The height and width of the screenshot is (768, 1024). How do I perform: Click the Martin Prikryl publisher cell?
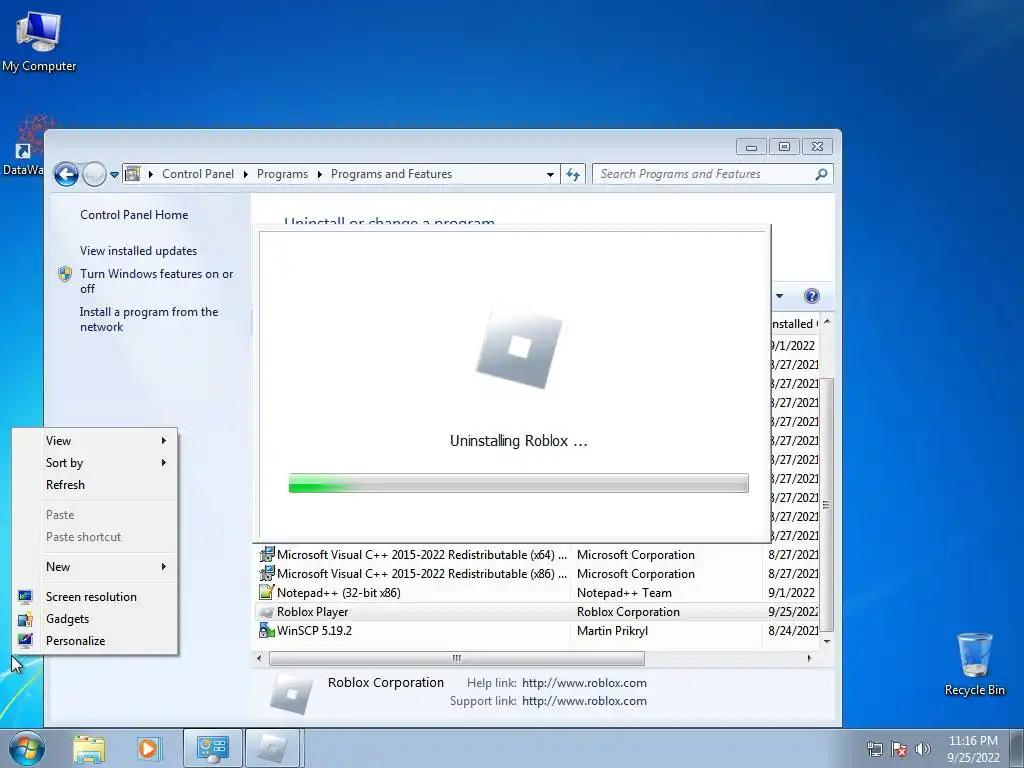(x=612, y=631)
